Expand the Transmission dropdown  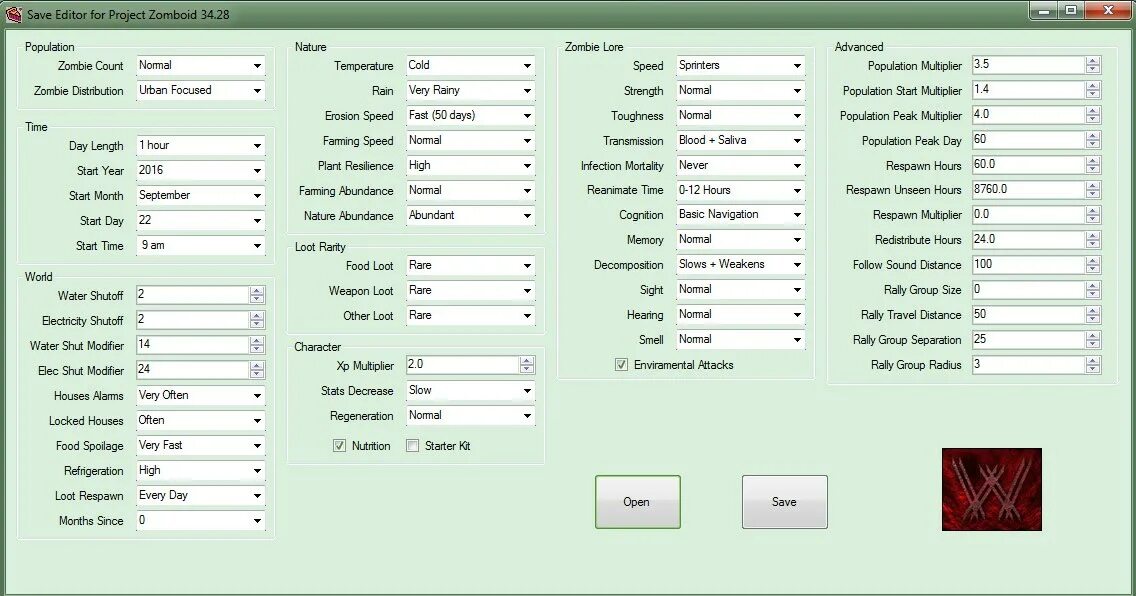click(x=740, y=140)
